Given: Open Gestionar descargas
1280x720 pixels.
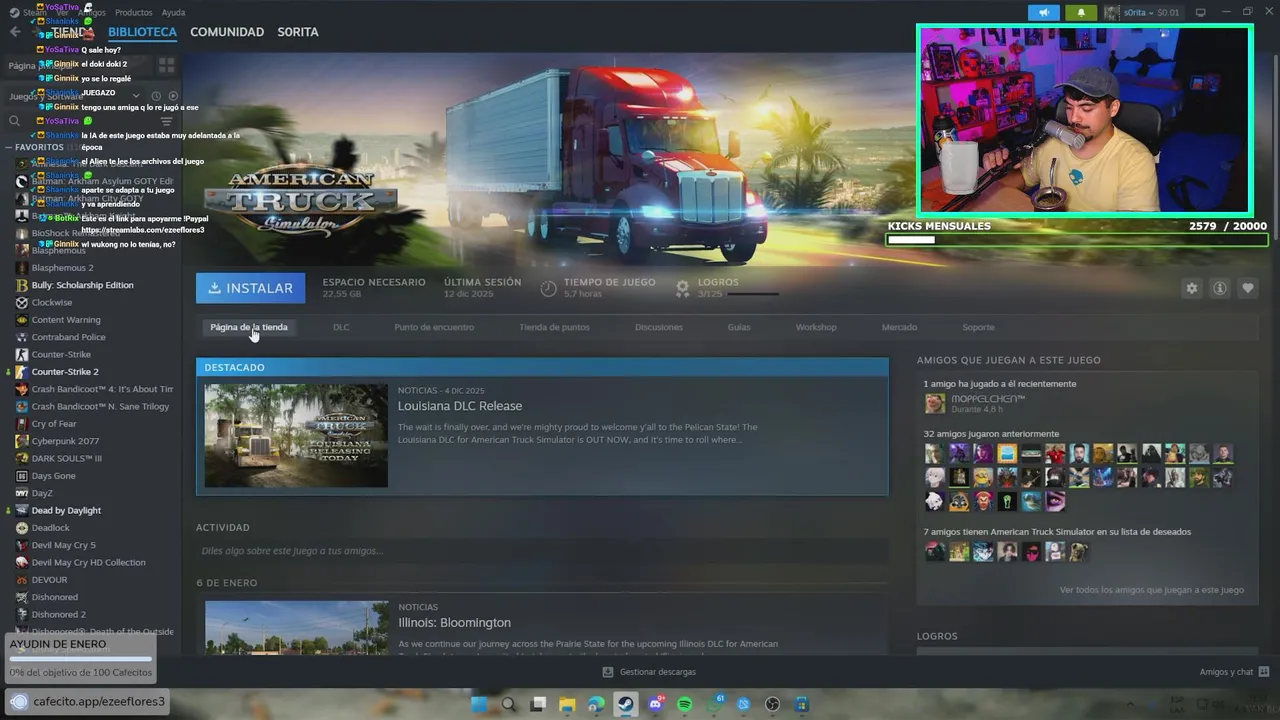Looking at the screenshot, I should (650, 672).
